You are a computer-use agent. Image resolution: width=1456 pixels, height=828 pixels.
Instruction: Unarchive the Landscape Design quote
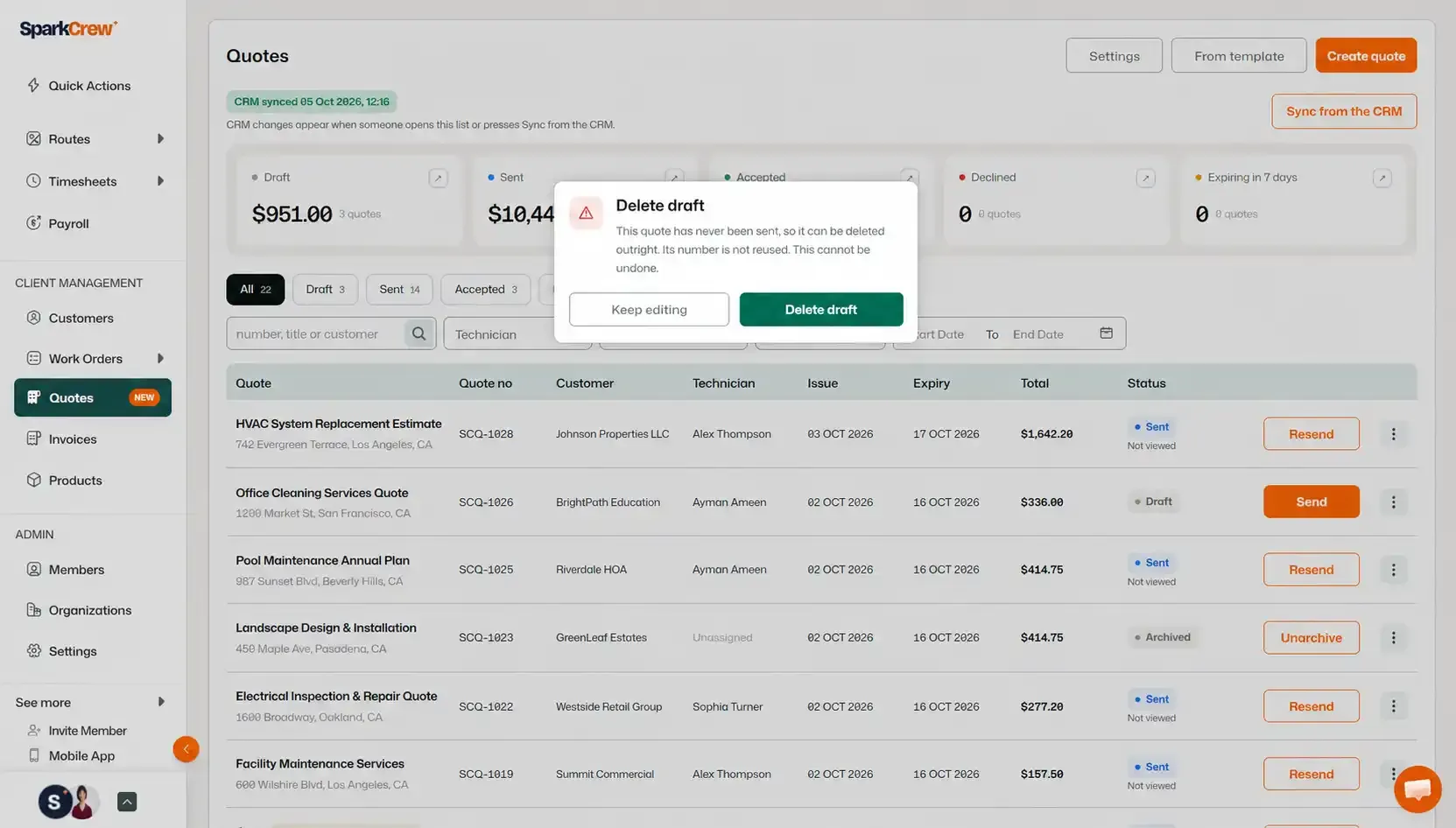pyautogui.click(x=1312, y=637)
